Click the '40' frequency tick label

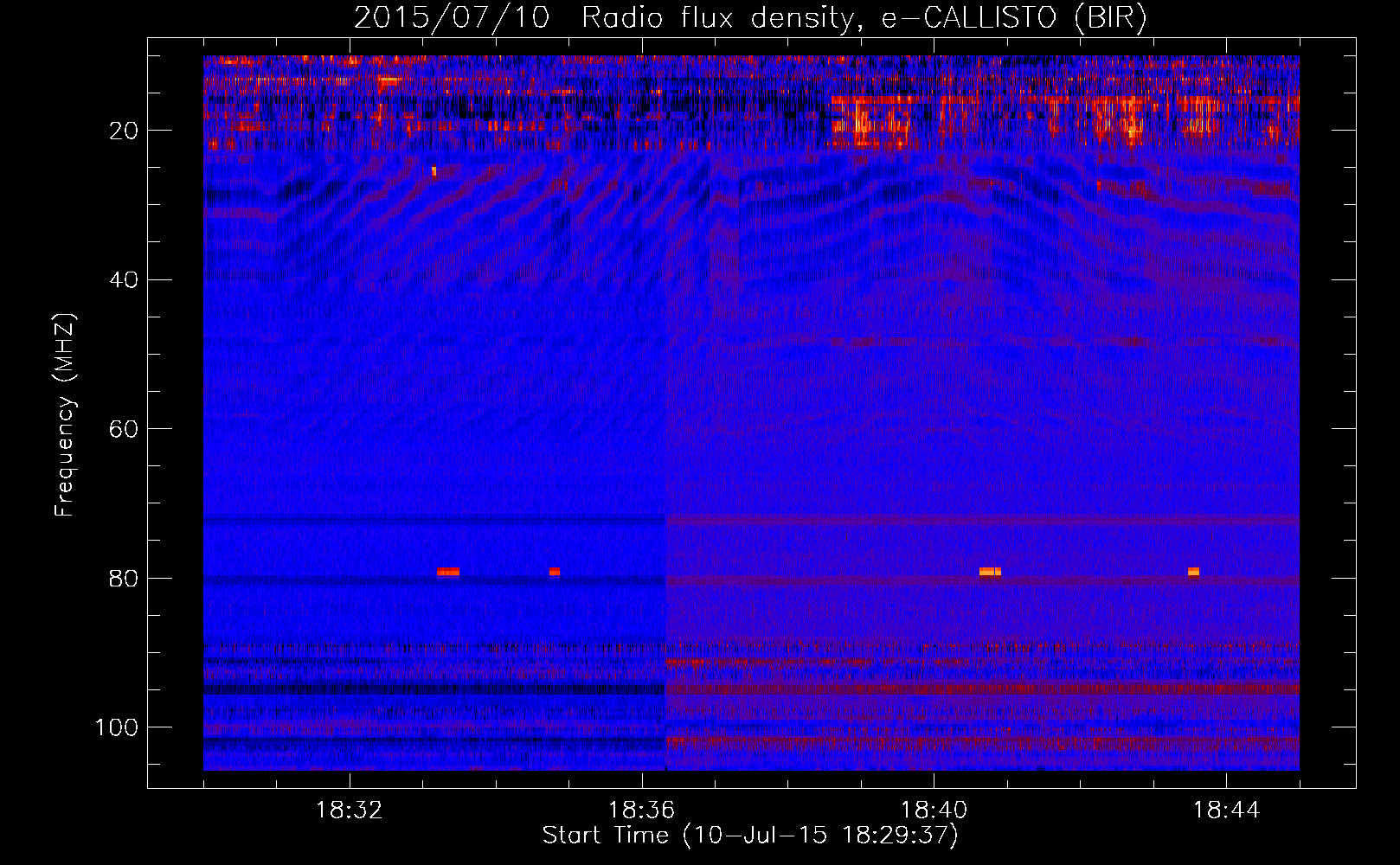coord(124,280)
